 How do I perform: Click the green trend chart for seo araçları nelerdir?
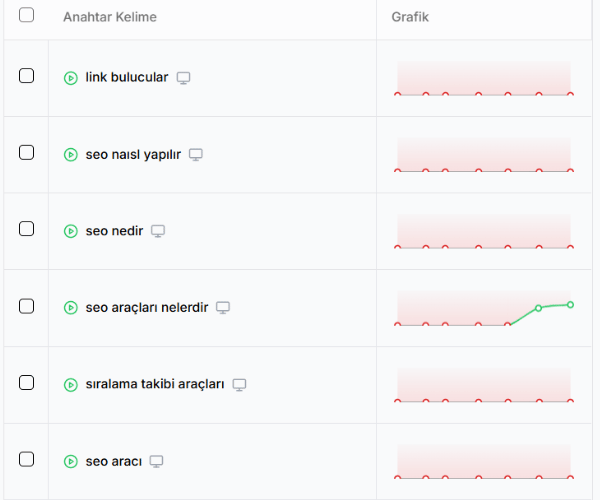(484, 309)
